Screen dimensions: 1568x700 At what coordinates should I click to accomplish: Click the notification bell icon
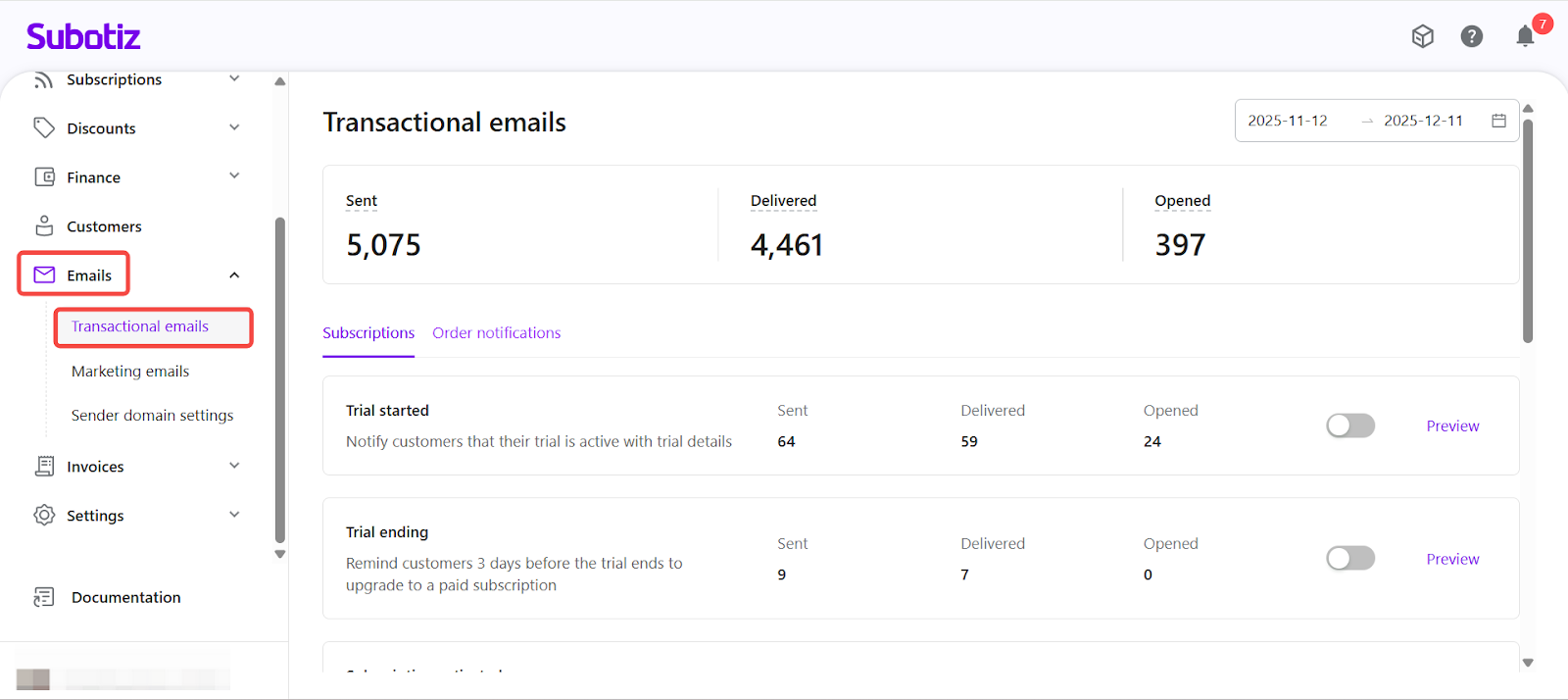1525,37
